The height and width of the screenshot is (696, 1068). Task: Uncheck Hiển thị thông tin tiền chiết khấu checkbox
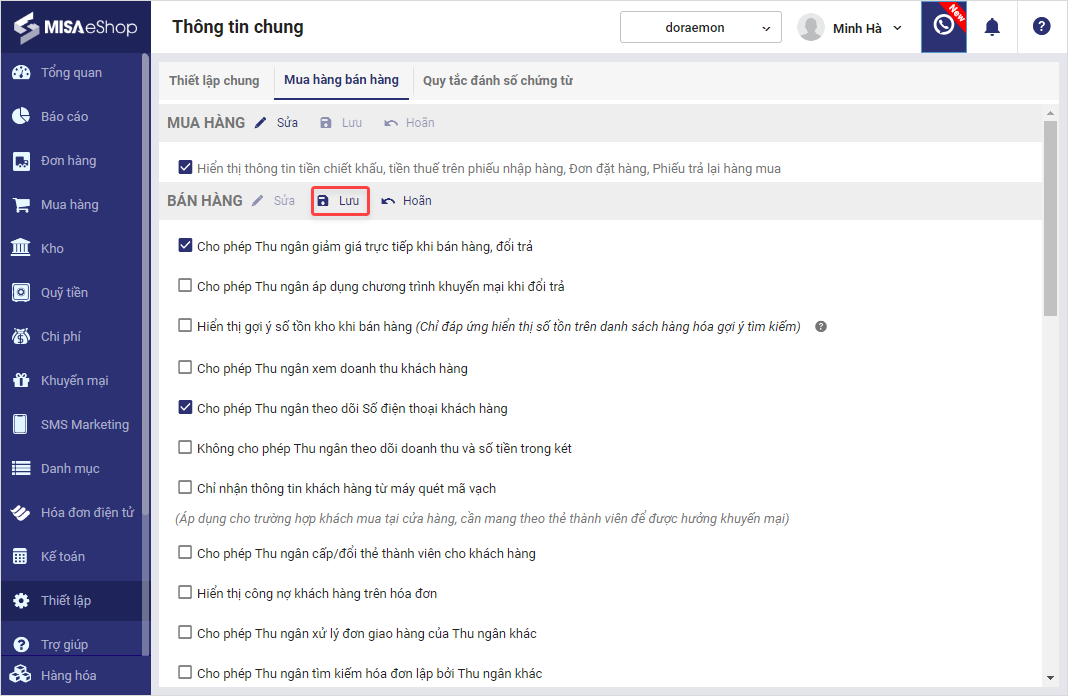tap(185, 167)
